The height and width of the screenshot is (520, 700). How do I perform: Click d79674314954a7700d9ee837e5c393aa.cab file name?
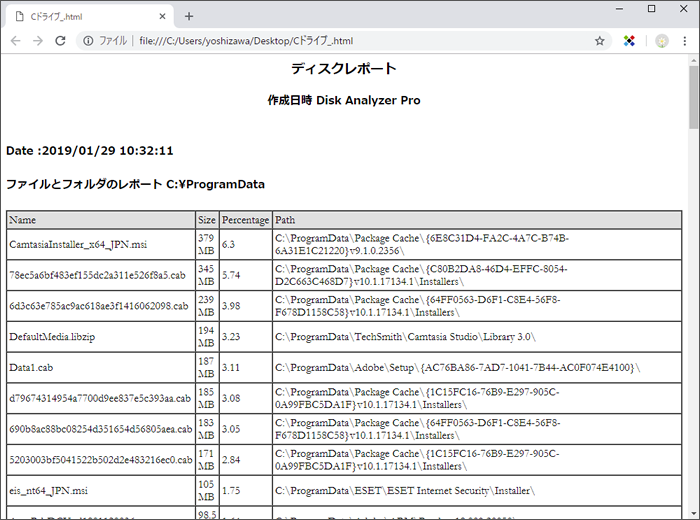coord(100,399)
